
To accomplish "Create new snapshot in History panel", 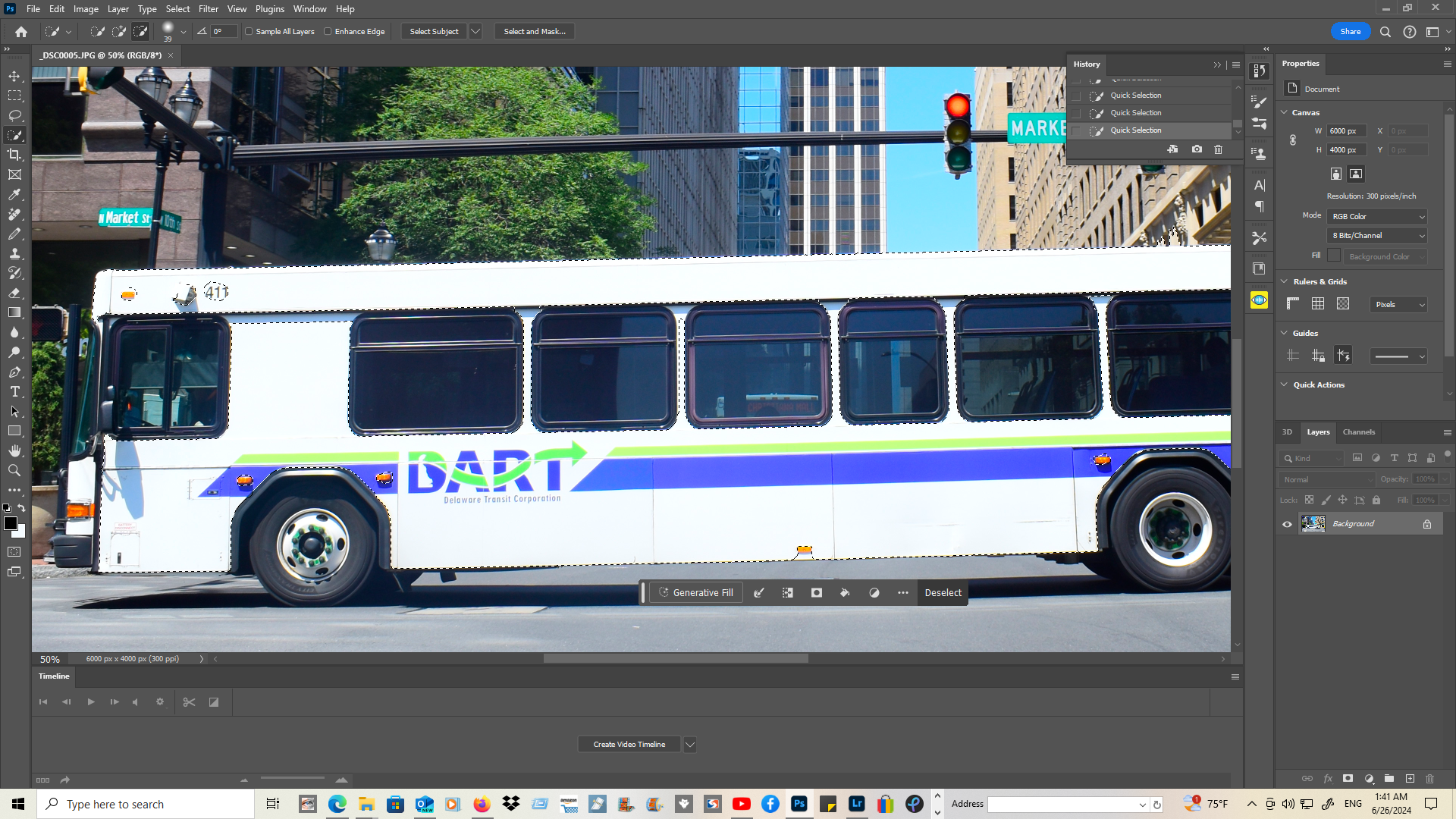I will pos(1197,149).
